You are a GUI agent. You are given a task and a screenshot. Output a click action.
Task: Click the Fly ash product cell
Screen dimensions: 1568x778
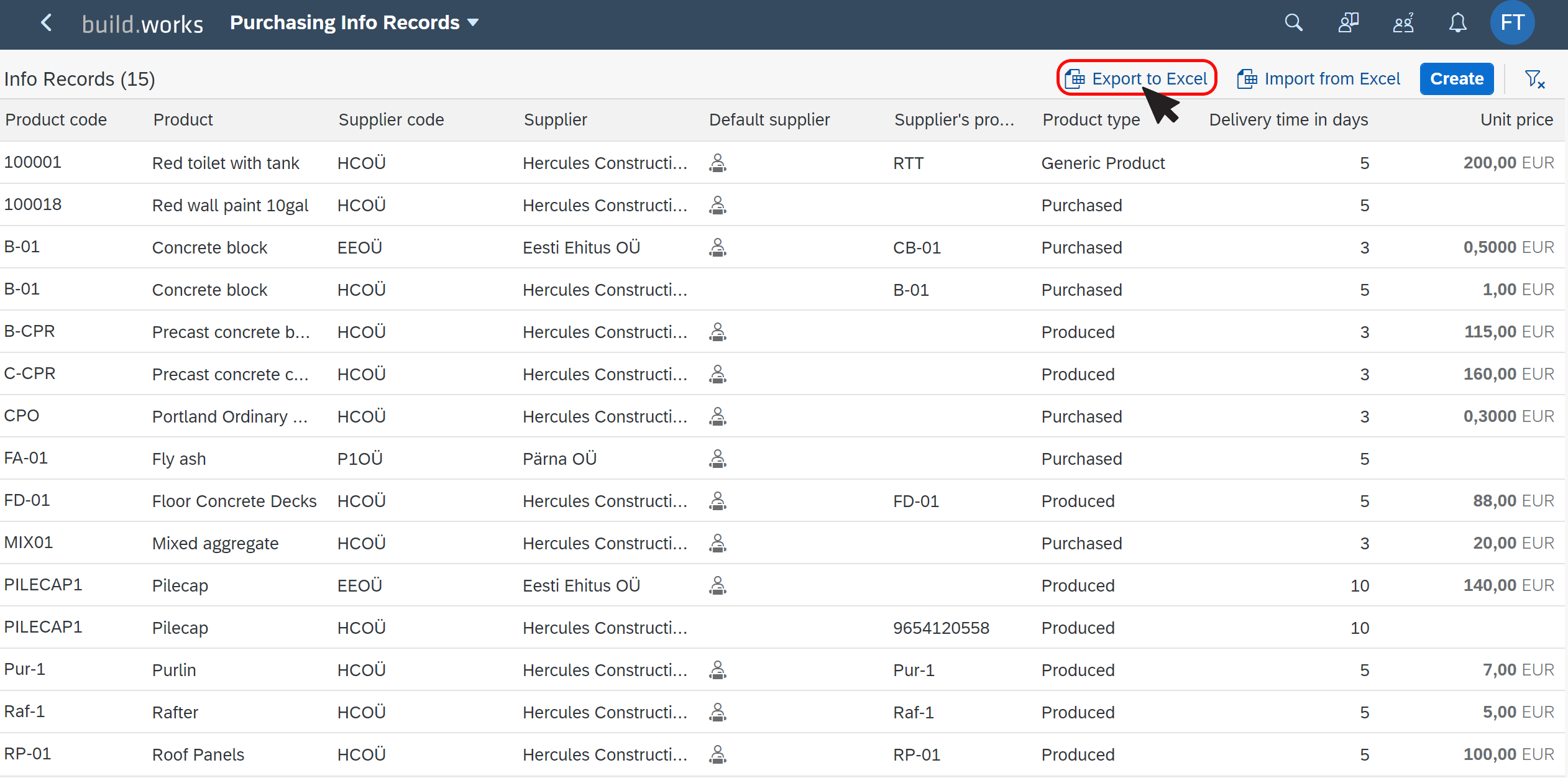(x=179, y=459)
